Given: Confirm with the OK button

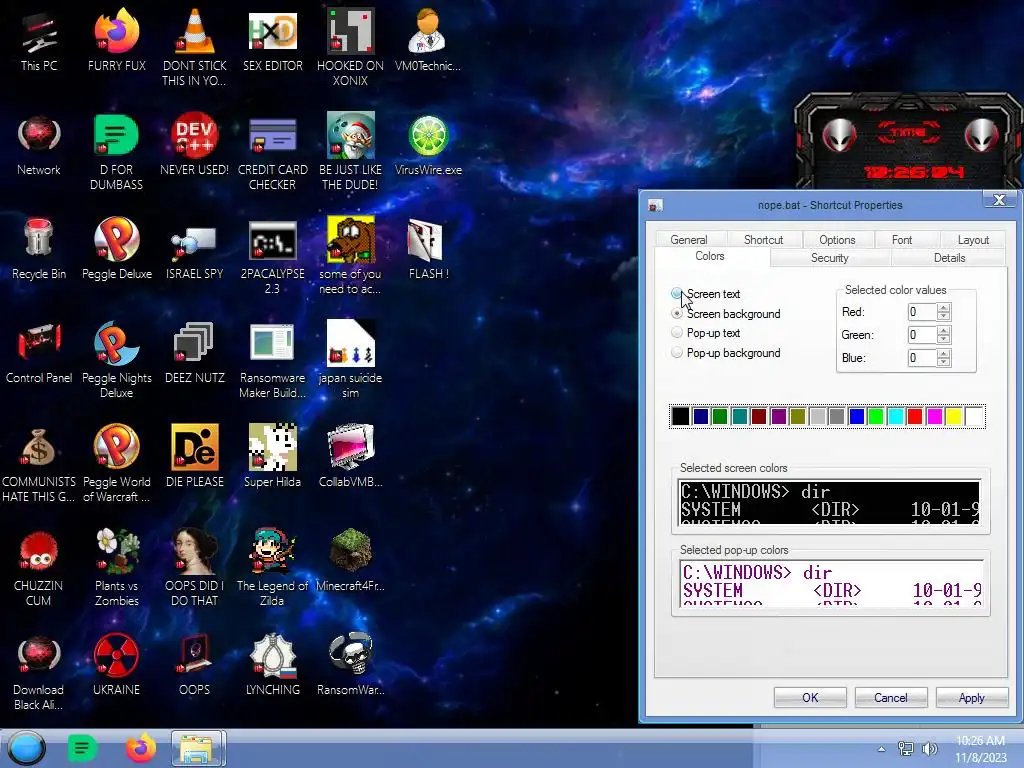Looking at the screenshot, I should tap(810, 697).
